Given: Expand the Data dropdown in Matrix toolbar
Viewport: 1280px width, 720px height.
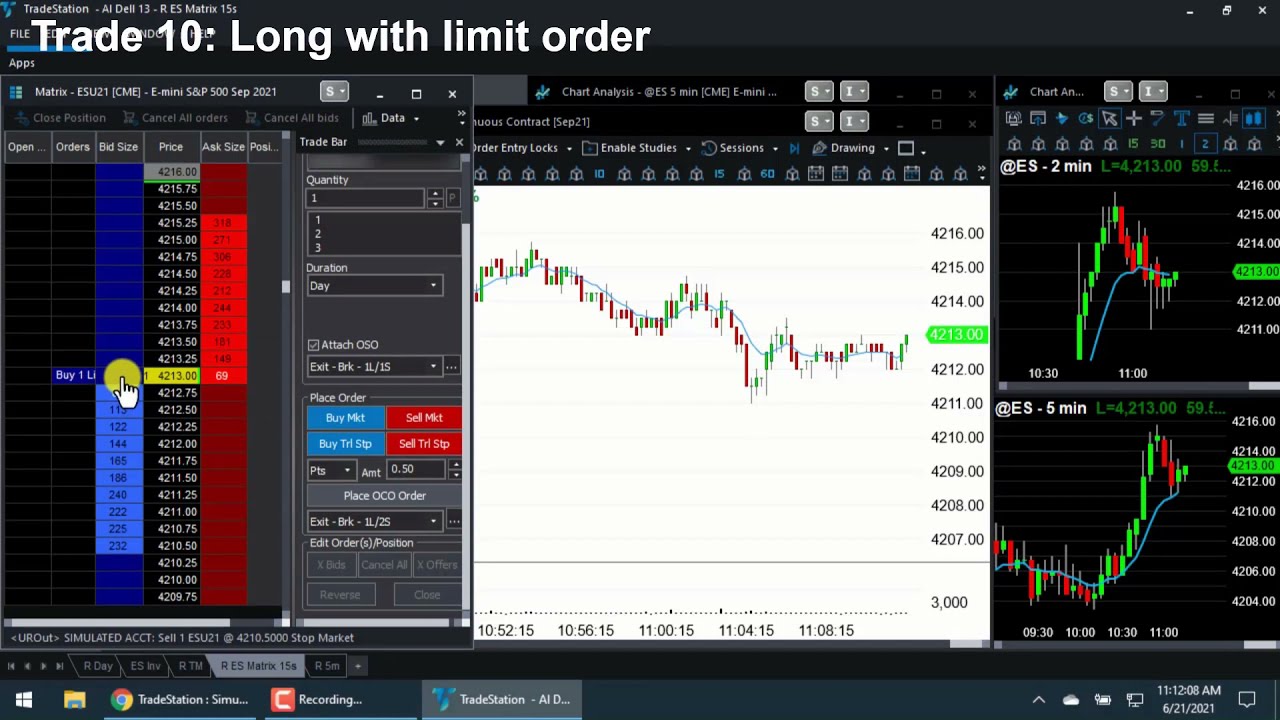Looking at the screenshot, I should 416,118.
